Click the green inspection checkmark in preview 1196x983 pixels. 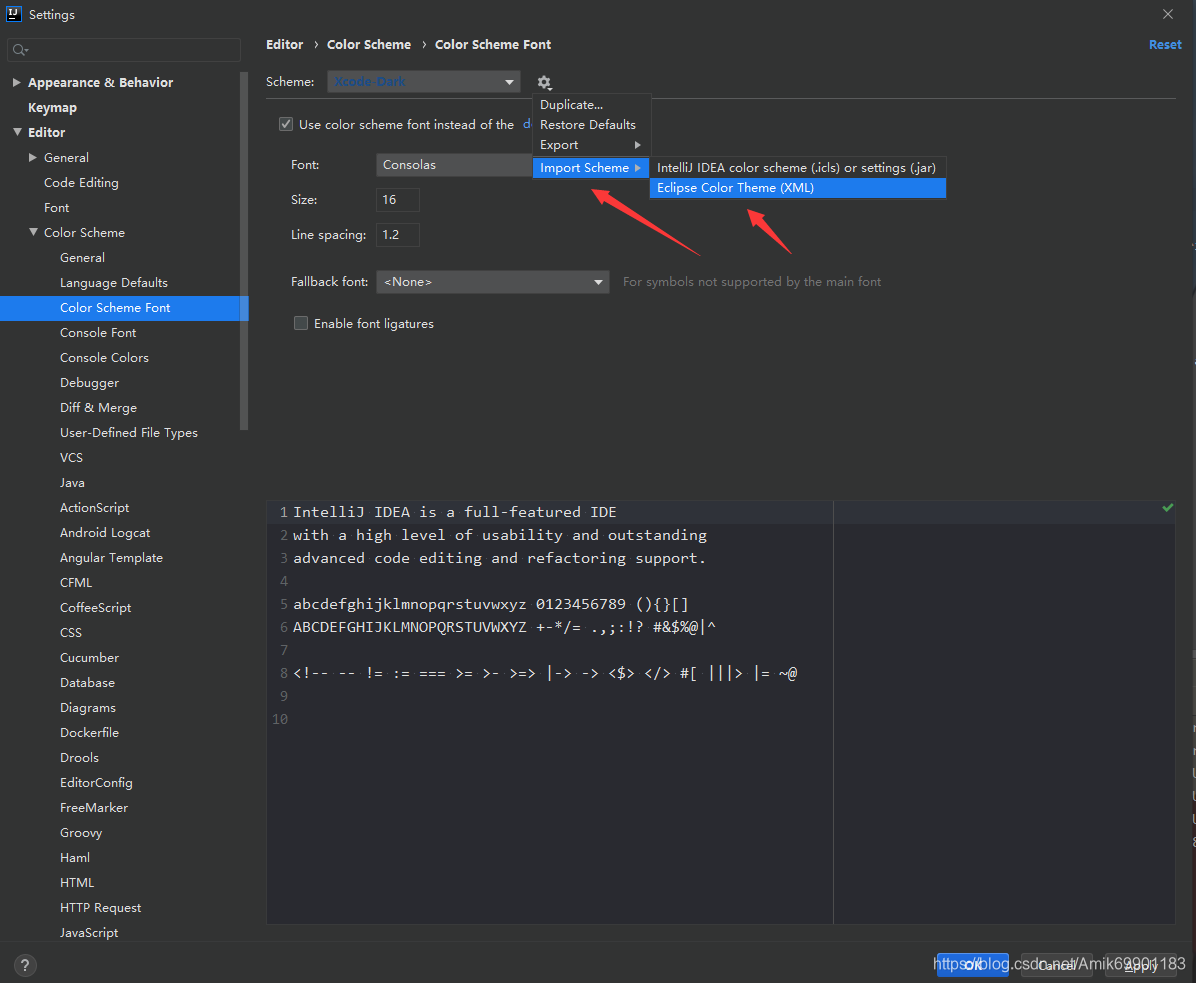(x=1167, y=508)
